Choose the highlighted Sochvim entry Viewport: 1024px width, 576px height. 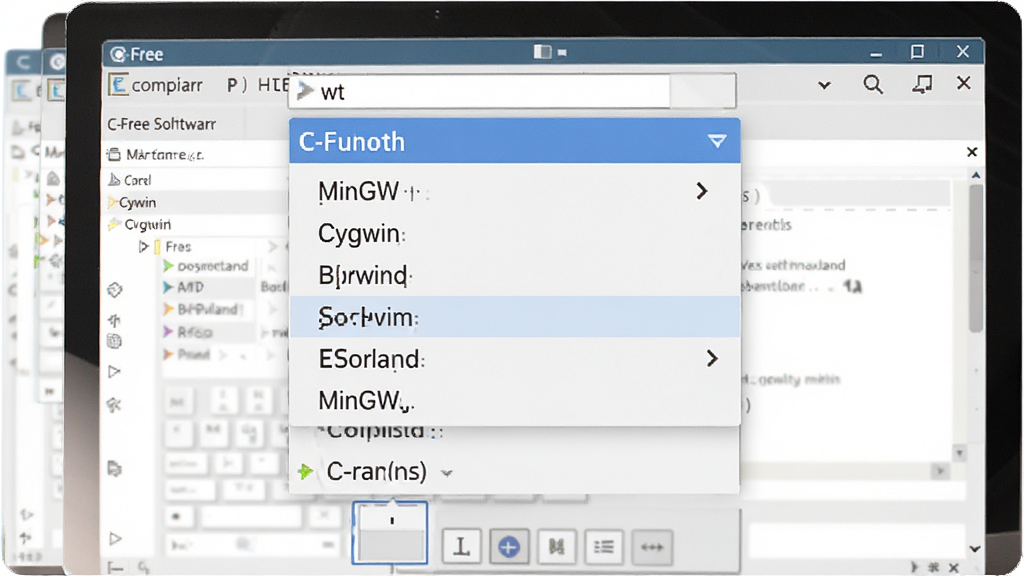click(x=515, y=317)
